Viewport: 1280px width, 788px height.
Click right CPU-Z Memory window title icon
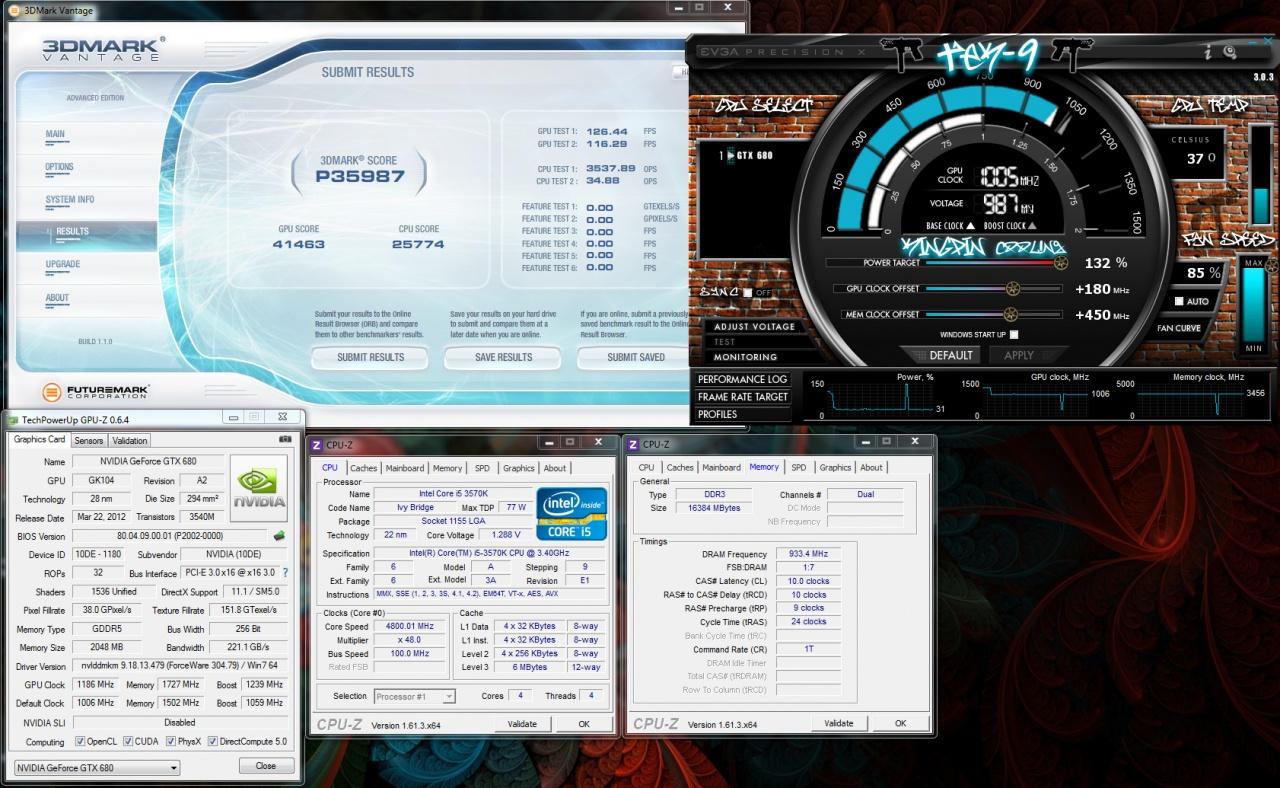click(633, 445)
